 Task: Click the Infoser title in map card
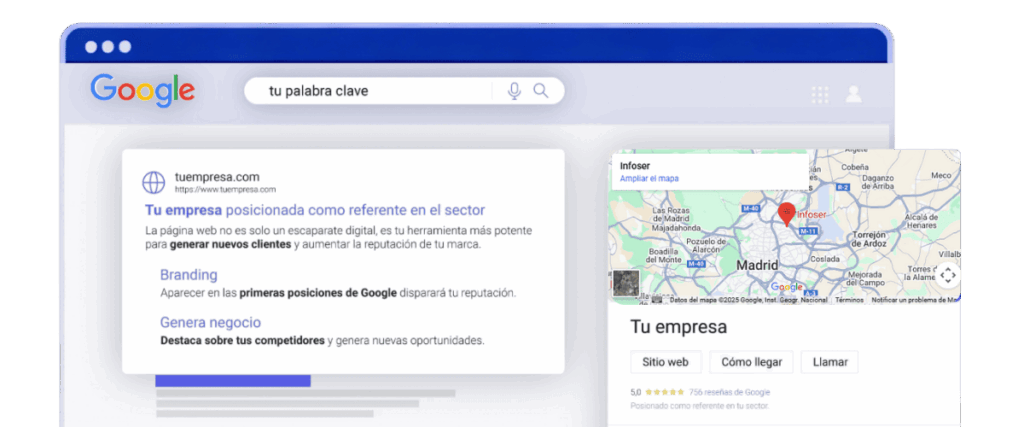click(x=635, y=166)
